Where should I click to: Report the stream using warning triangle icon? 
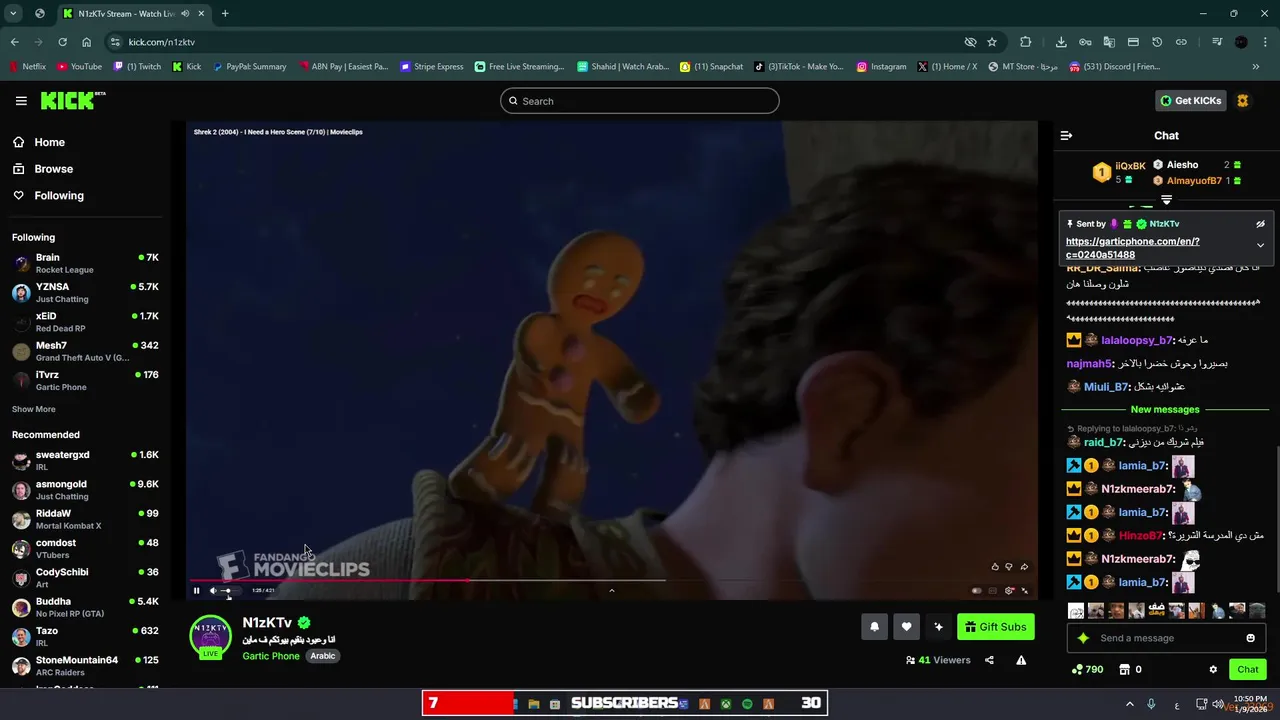point(1021,660)
